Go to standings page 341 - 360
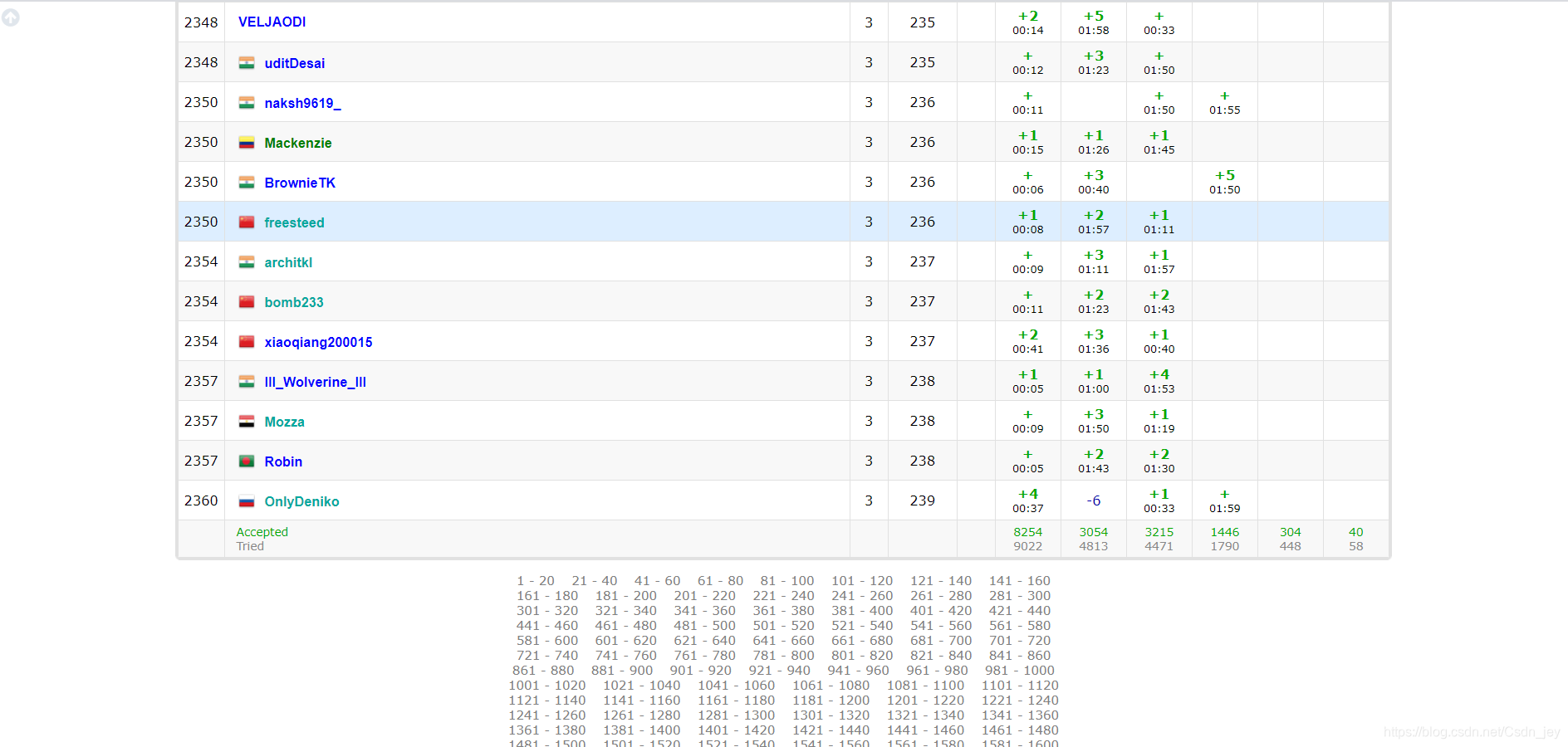Screen dimensions: 1568x747 click(704, 611)
